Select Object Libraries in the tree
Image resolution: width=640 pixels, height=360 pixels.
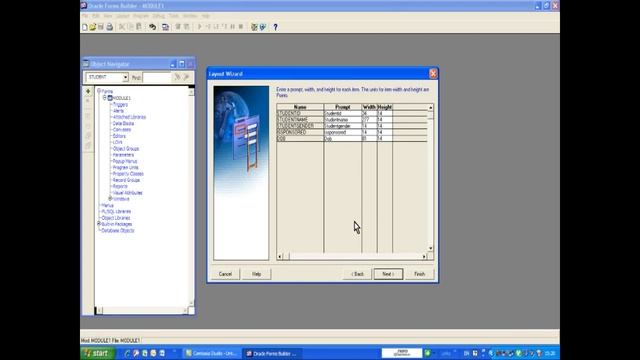(x=116, y=218)
